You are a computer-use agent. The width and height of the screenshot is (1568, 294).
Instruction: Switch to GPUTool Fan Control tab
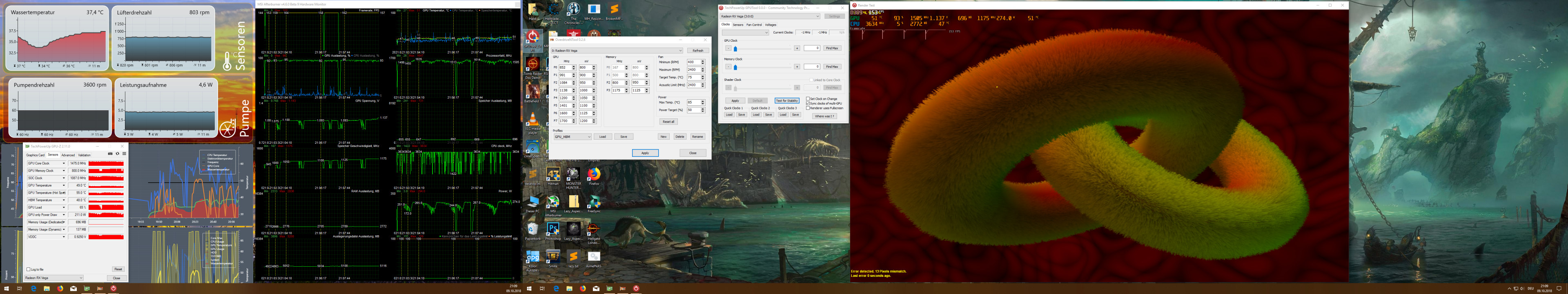tap(754, 25)
